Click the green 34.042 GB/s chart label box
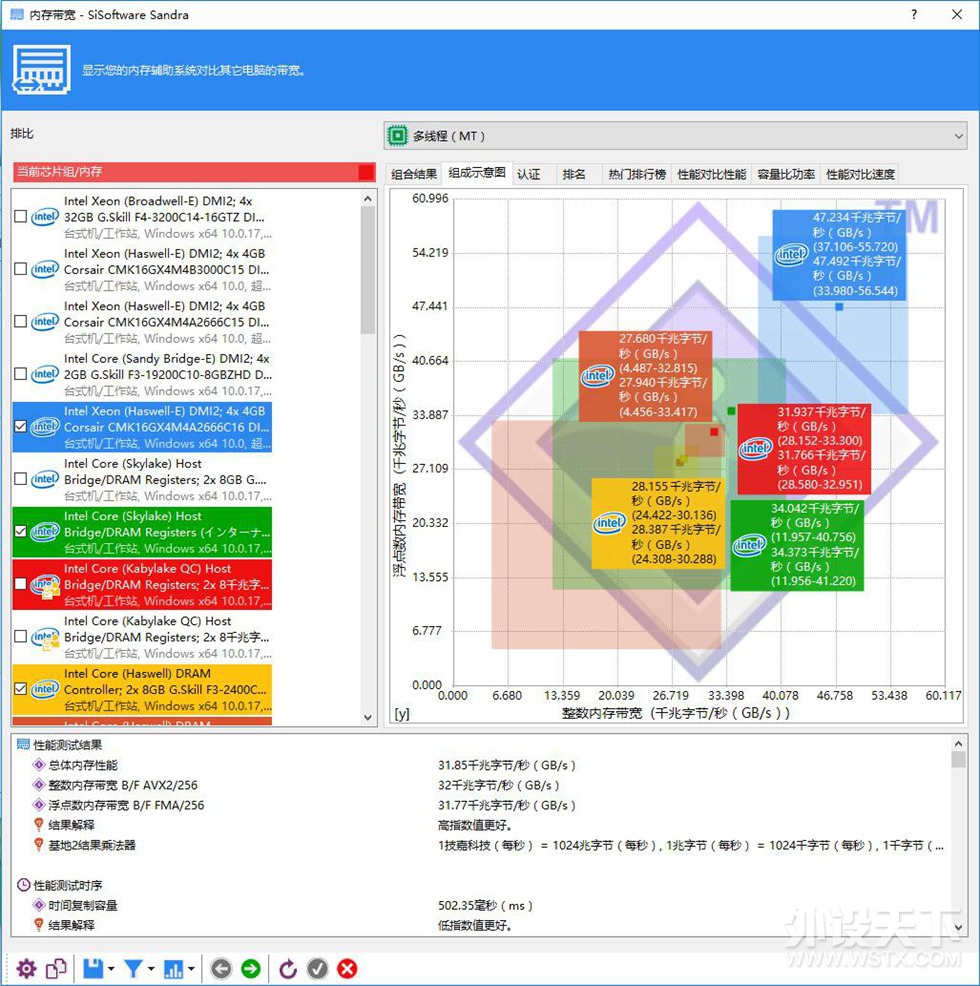This screenshot has height=986, width=980. tap(797, 545)
